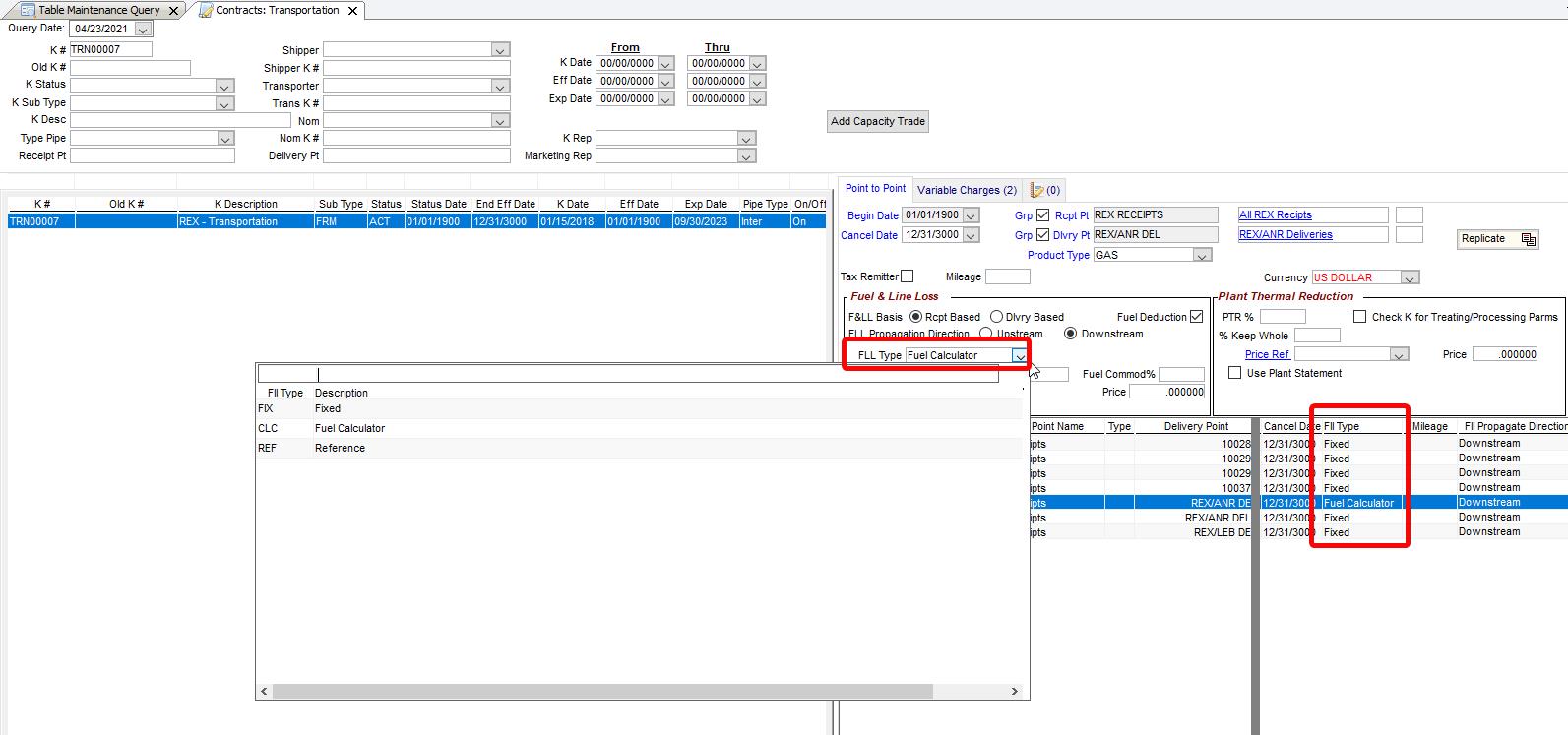Switch to the Variable Charges tab
The height and width of the screenshot is (735, 1568).
(x=966, y=190)
